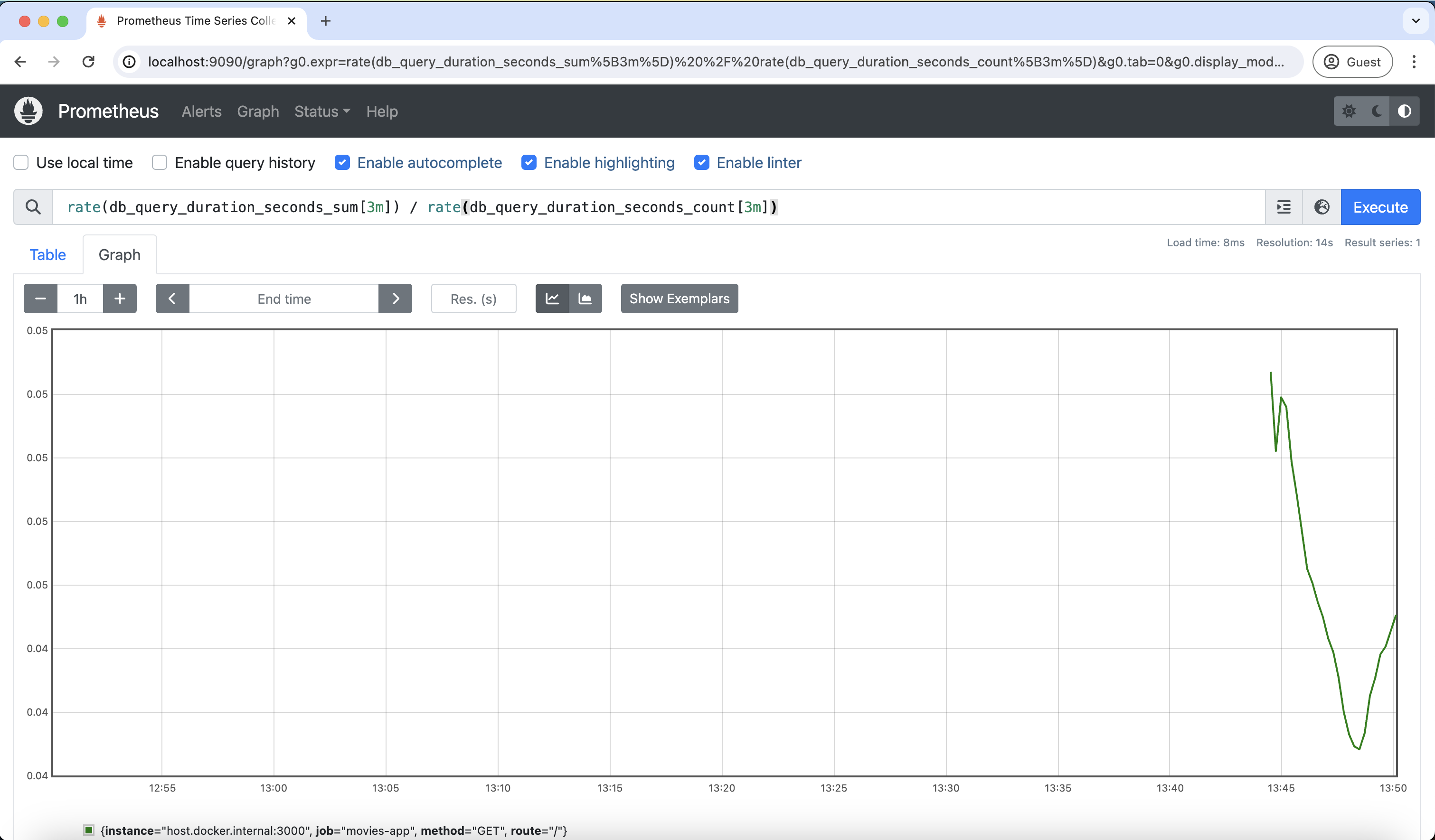Click the 1h range input
This screenshot has height=840, width=1435.
point(80,299)
